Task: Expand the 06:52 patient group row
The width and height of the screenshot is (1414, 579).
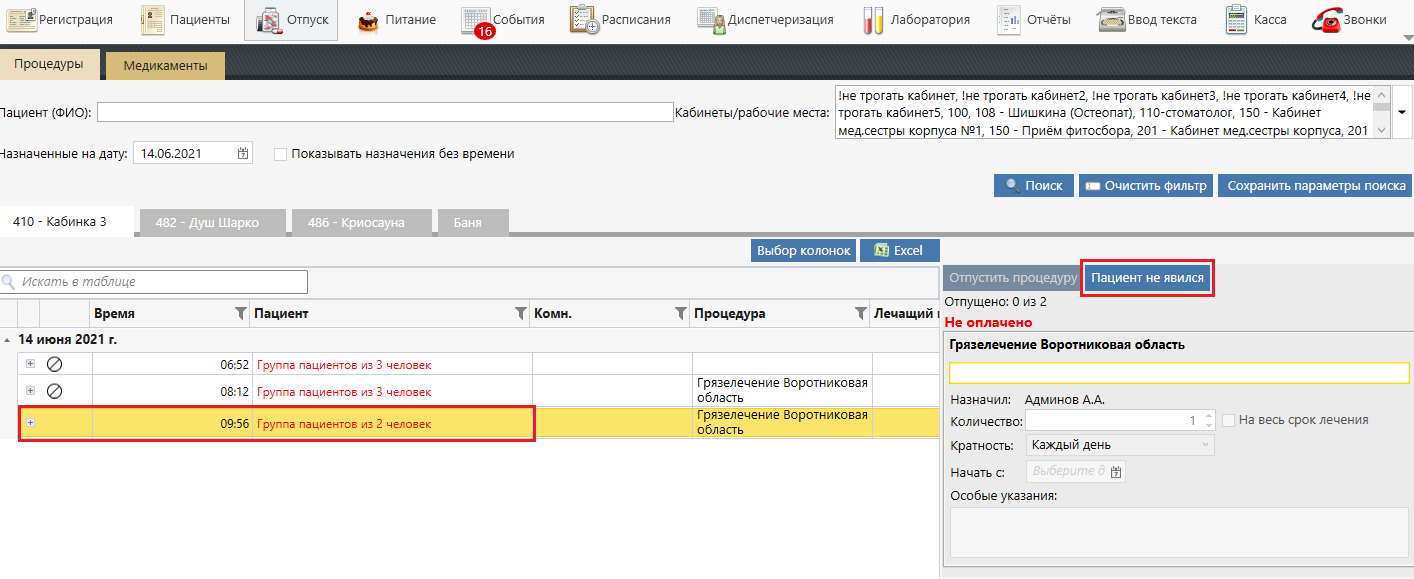Action: tap(30, 364)
